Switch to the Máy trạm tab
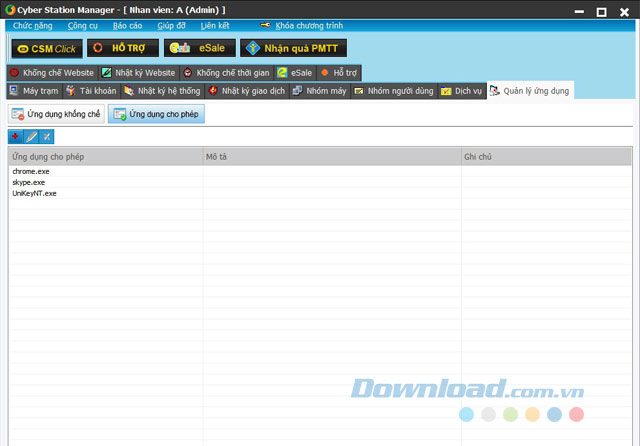The image size is (640, 446). coord(35,91)
